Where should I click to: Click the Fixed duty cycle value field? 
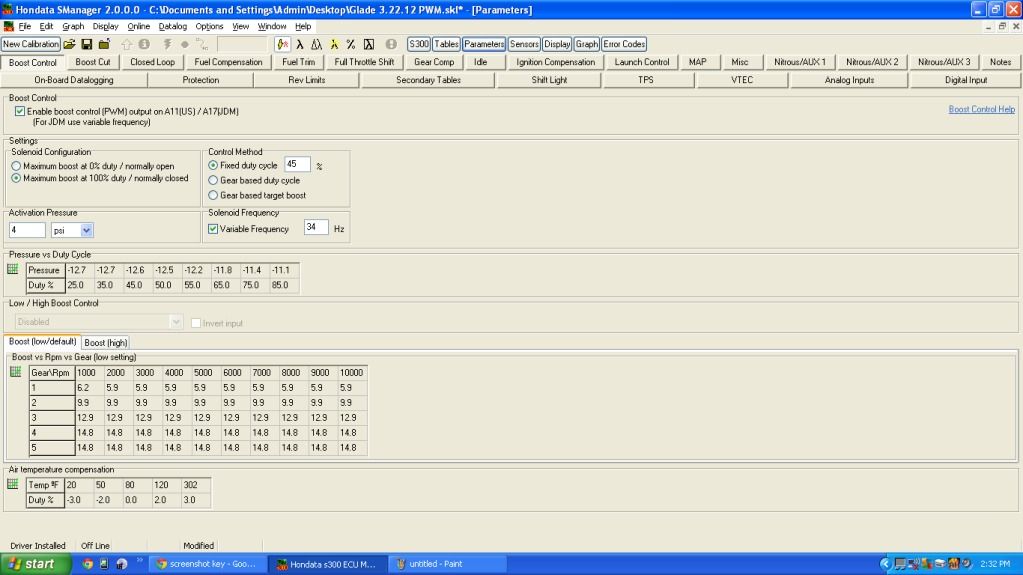pos(296,164)
